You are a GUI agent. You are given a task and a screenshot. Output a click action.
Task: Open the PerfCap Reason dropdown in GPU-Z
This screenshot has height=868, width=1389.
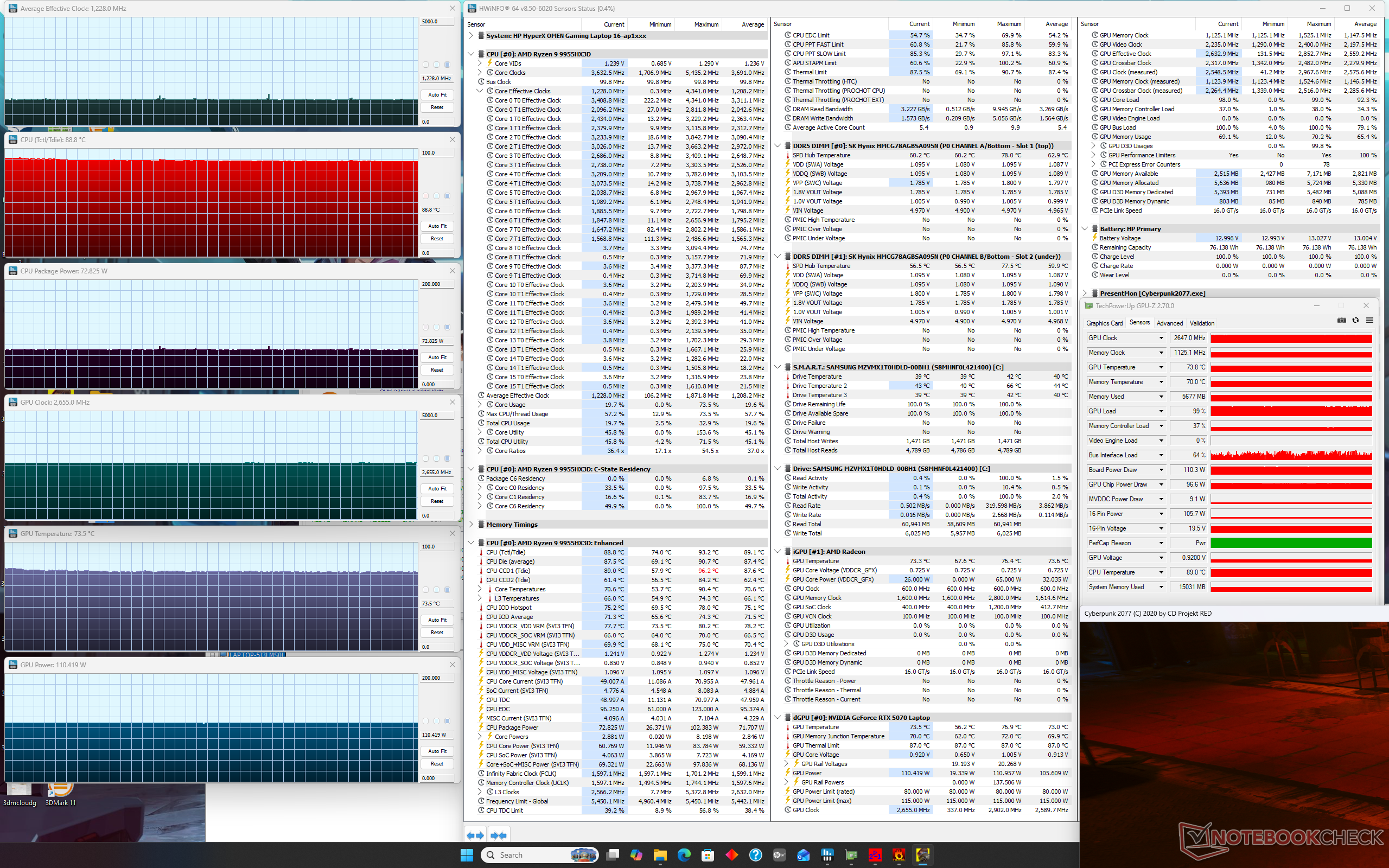click(x=1161, y=543)
